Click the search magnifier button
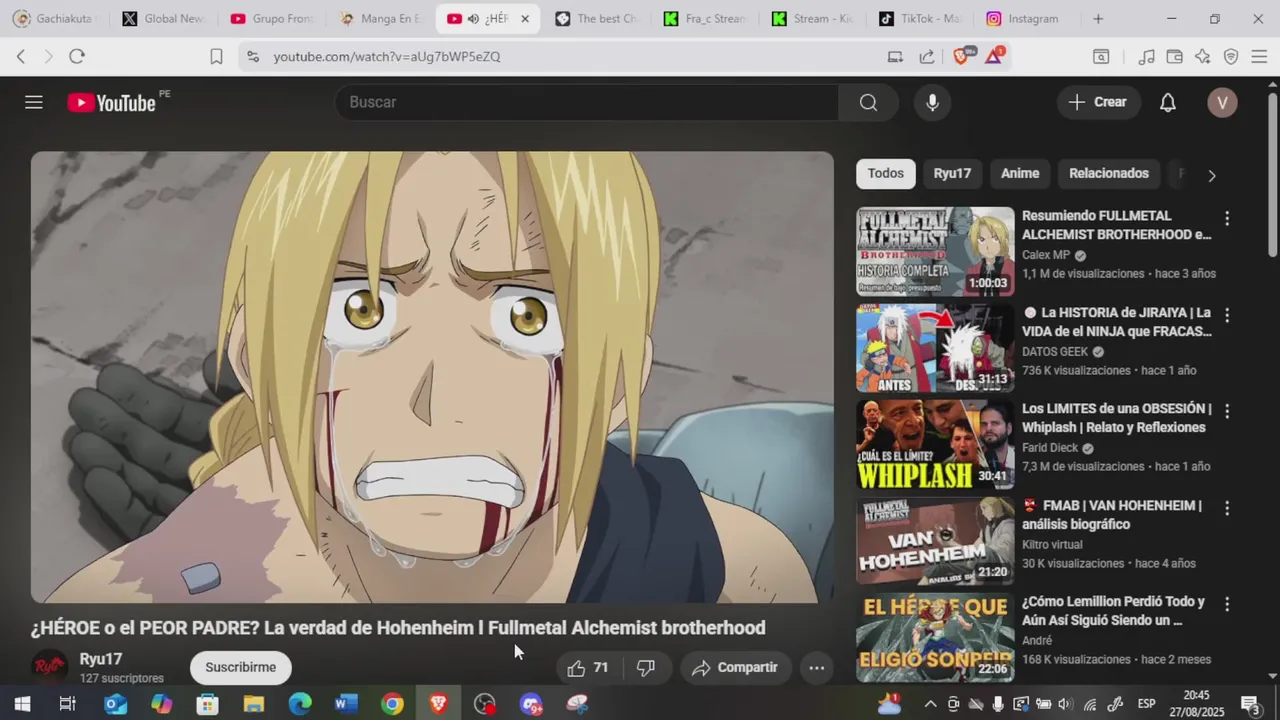 [x=868, y=102]
